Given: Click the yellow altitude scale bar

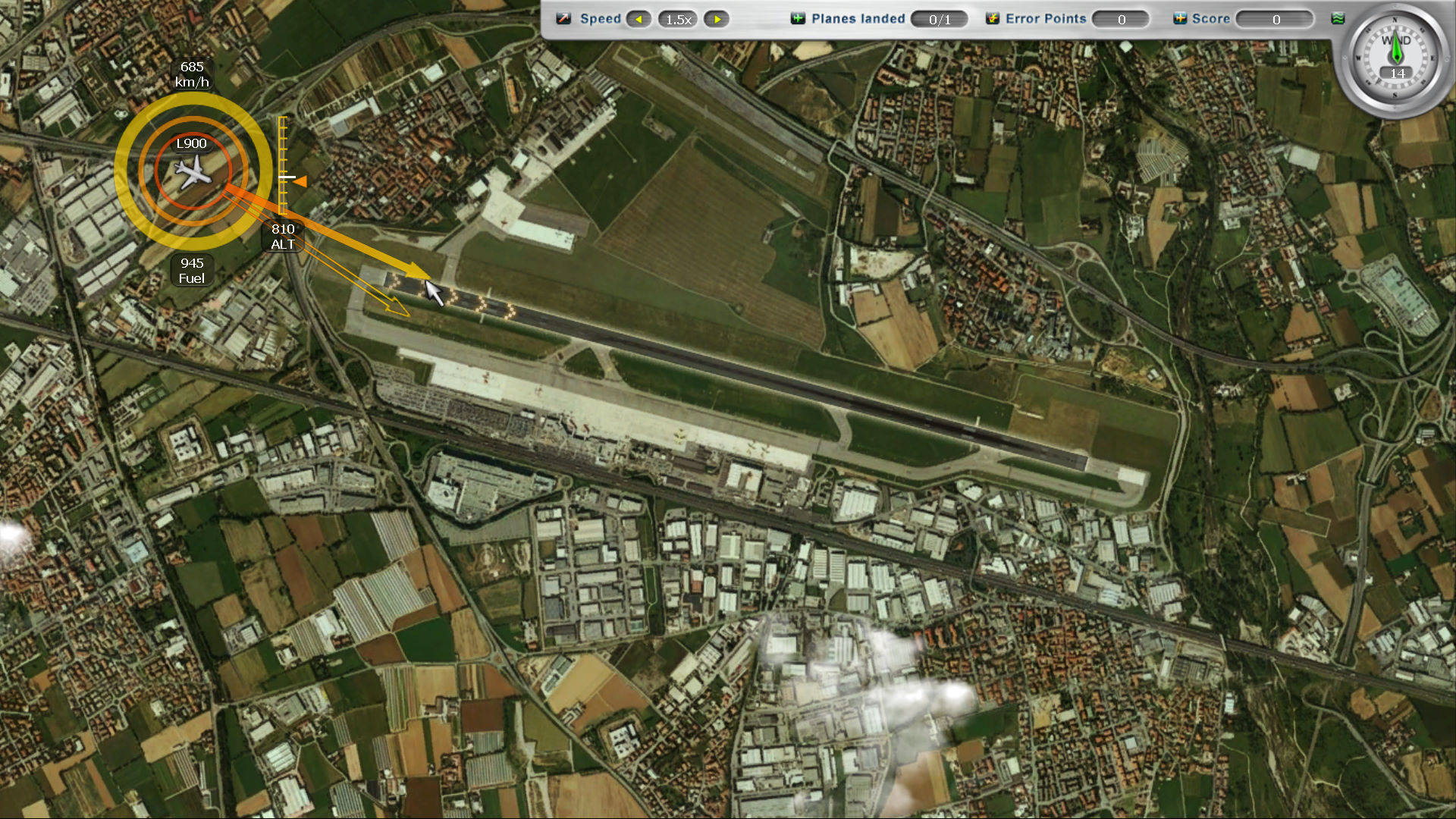Looking at the screenshot, I should [282, 152].
